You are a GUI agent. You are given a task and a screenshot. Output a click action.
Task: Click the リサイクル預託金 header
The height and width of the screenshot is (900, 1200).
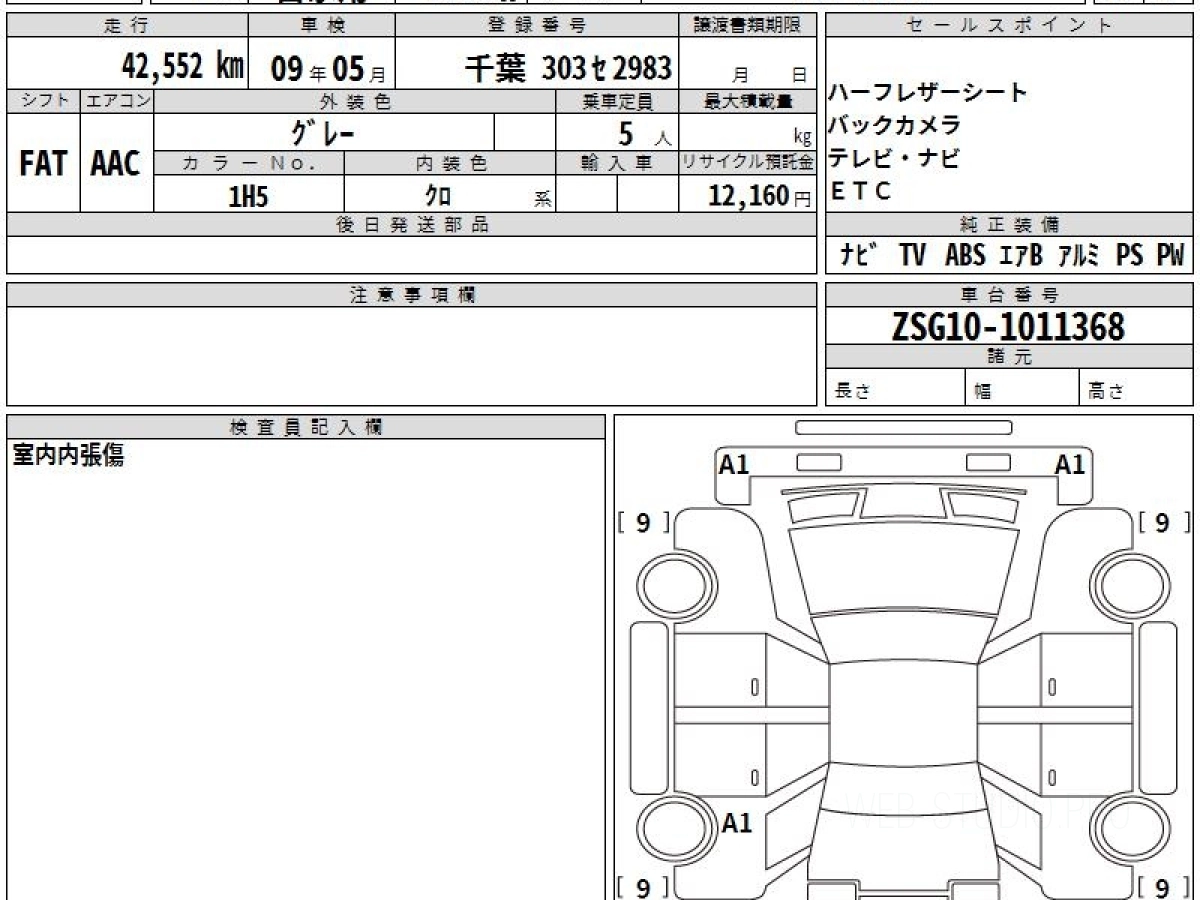(748, 164)
